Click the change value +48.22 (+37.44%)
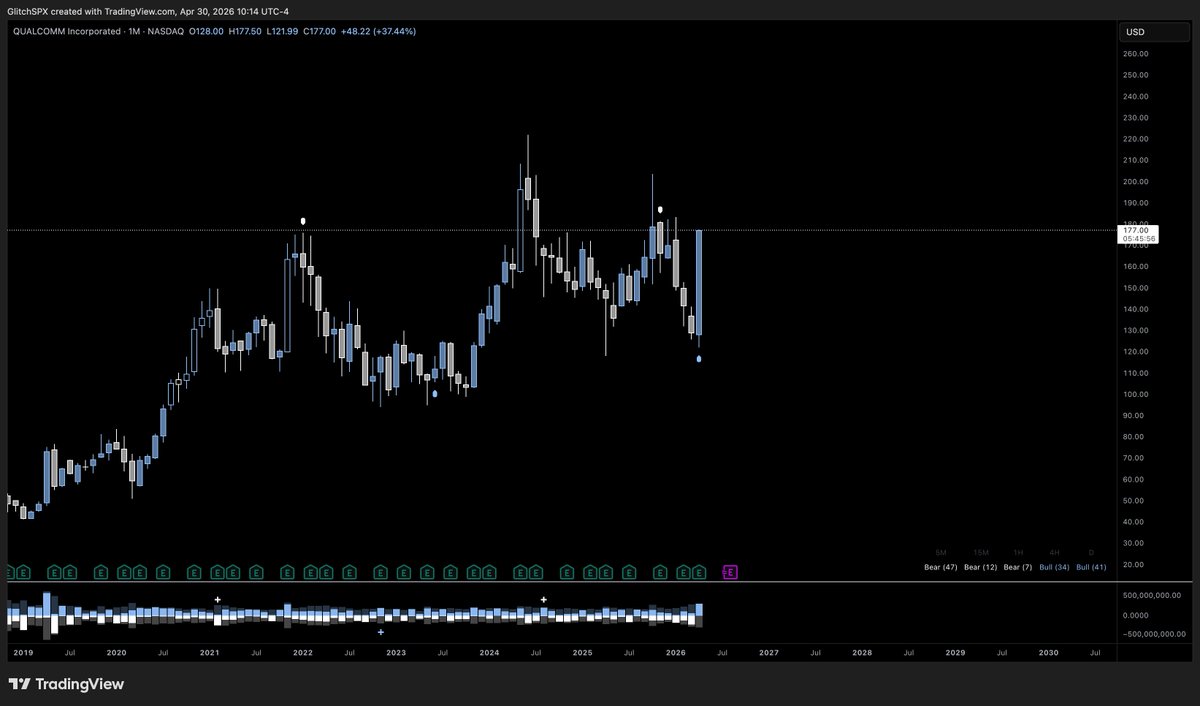 point(378,31)
